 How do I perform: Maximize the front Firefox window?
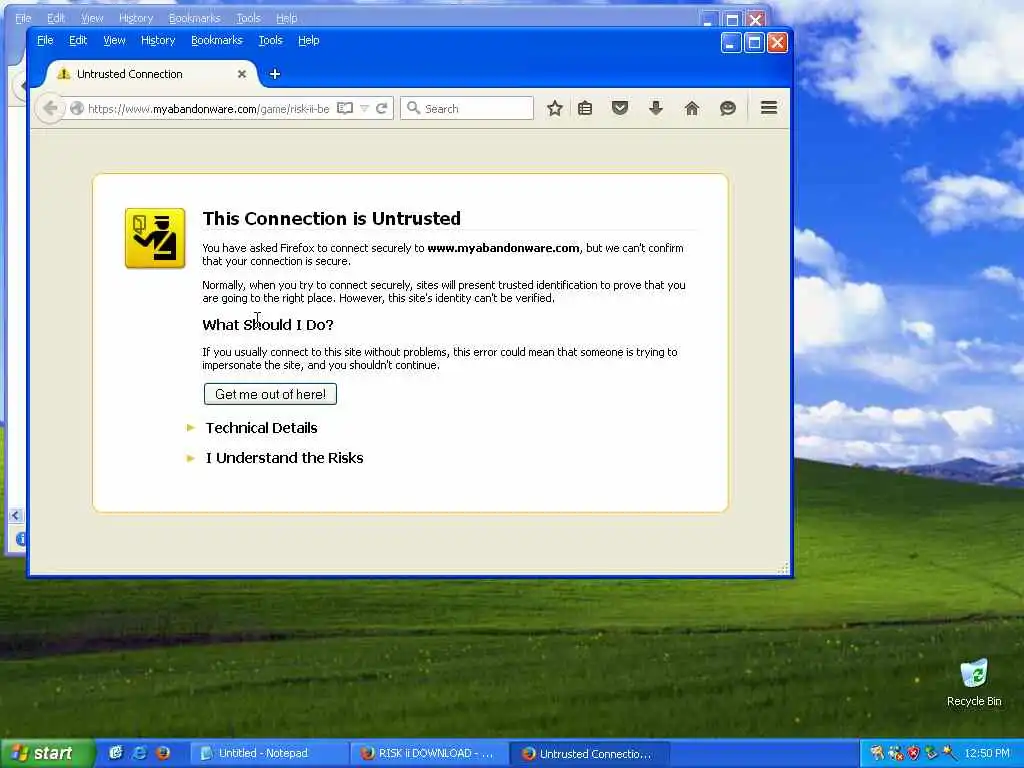tap(754, 43)
